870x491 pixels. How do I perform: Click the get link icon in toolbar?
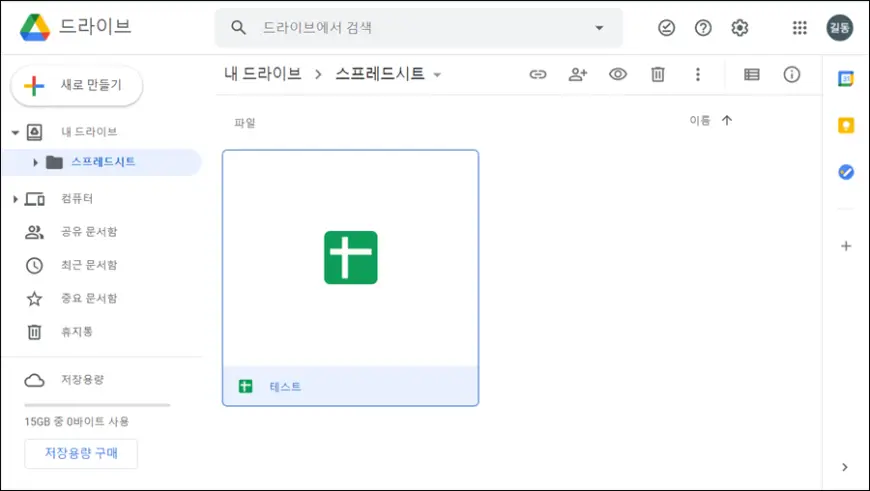[538, 74]
